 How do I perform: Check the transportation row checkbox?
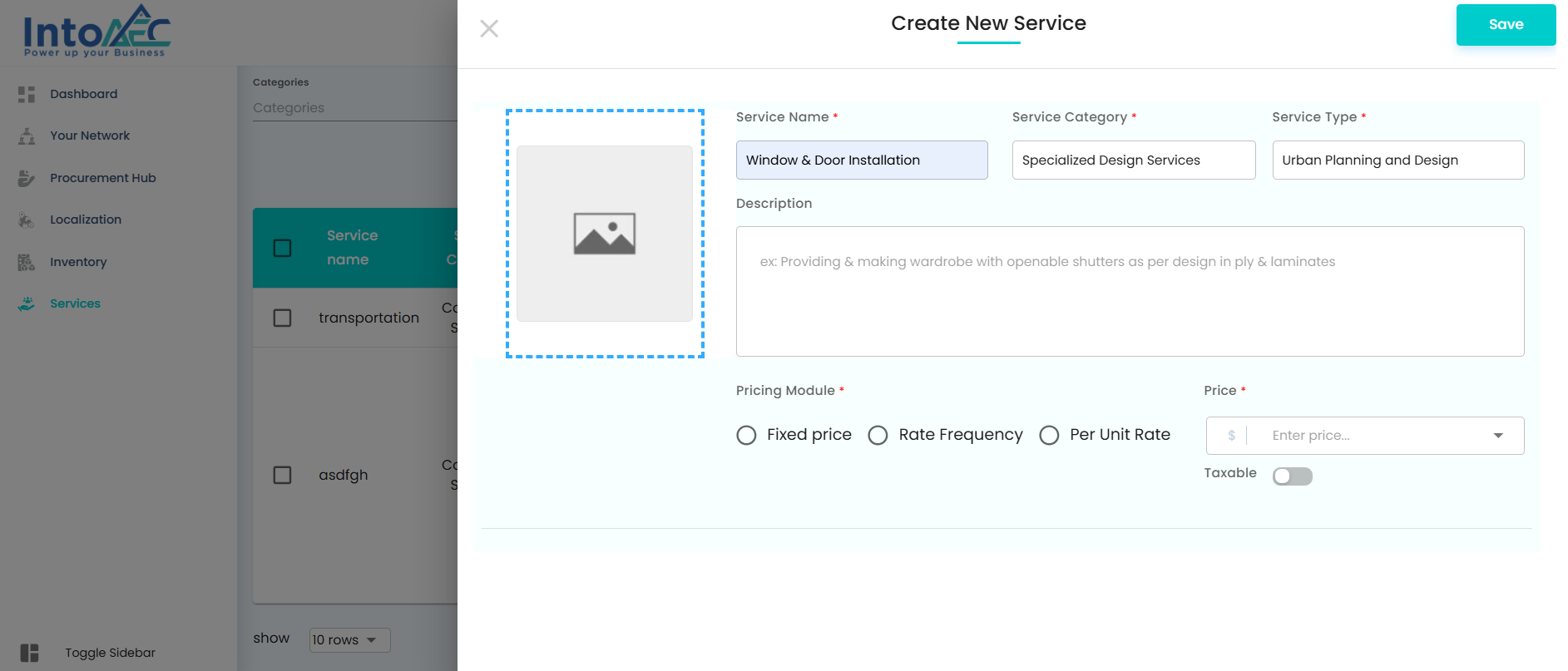click(283, 318)
